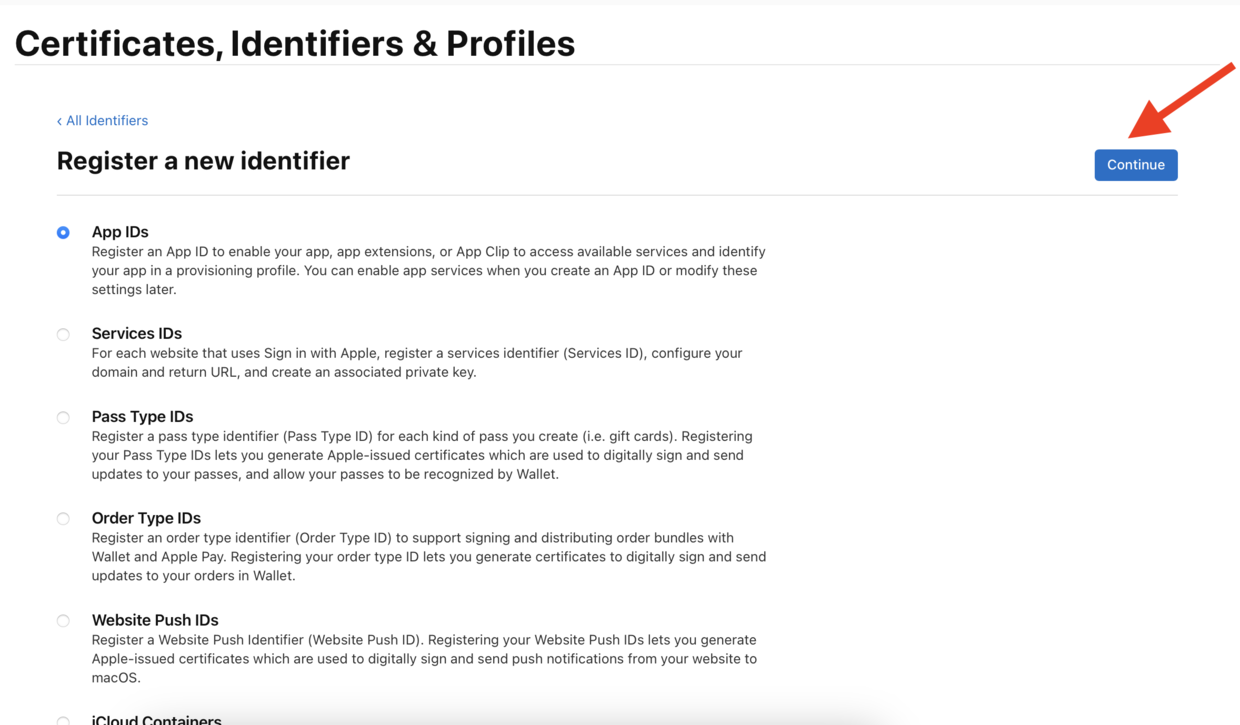Choose the iCloud Containers radio button

pyautogui.click(x=63, y=720)
